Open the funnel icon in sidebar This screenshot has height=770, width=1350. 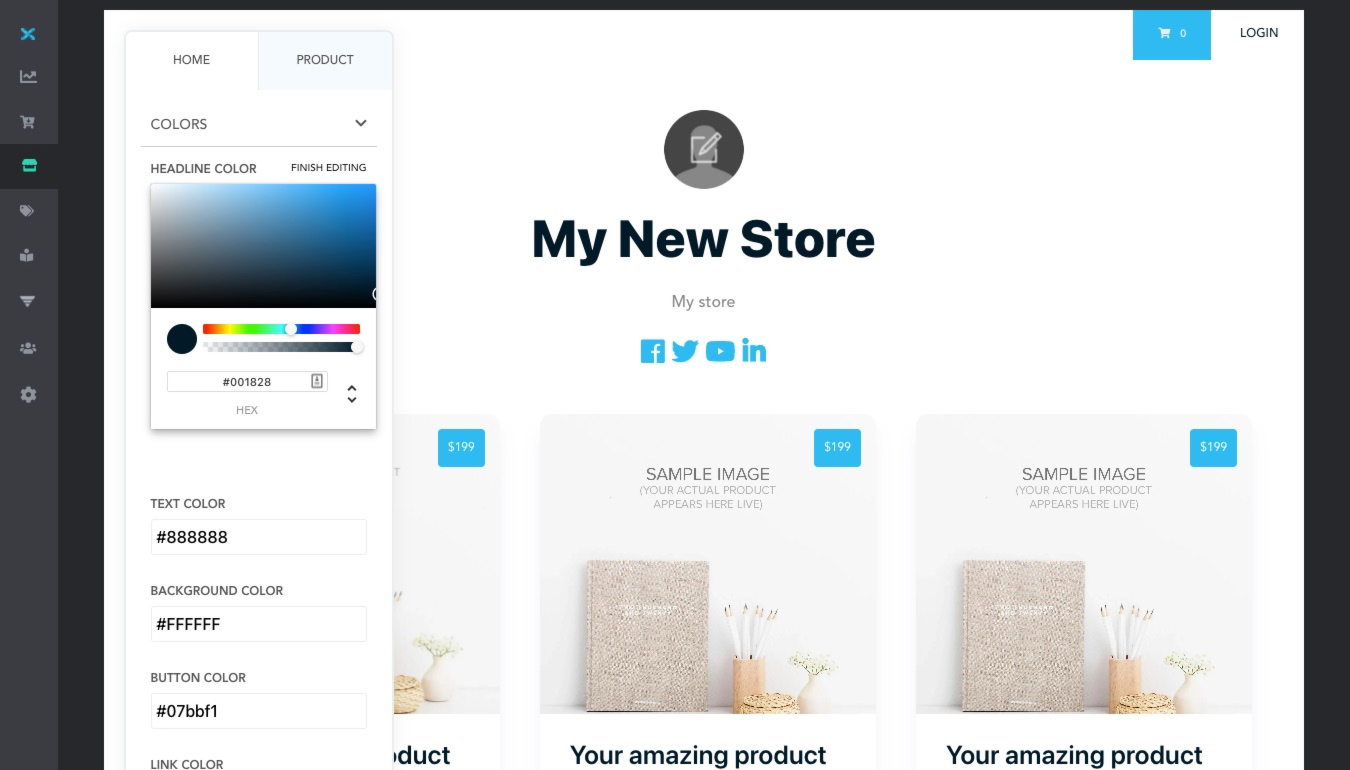click(28, 300)
